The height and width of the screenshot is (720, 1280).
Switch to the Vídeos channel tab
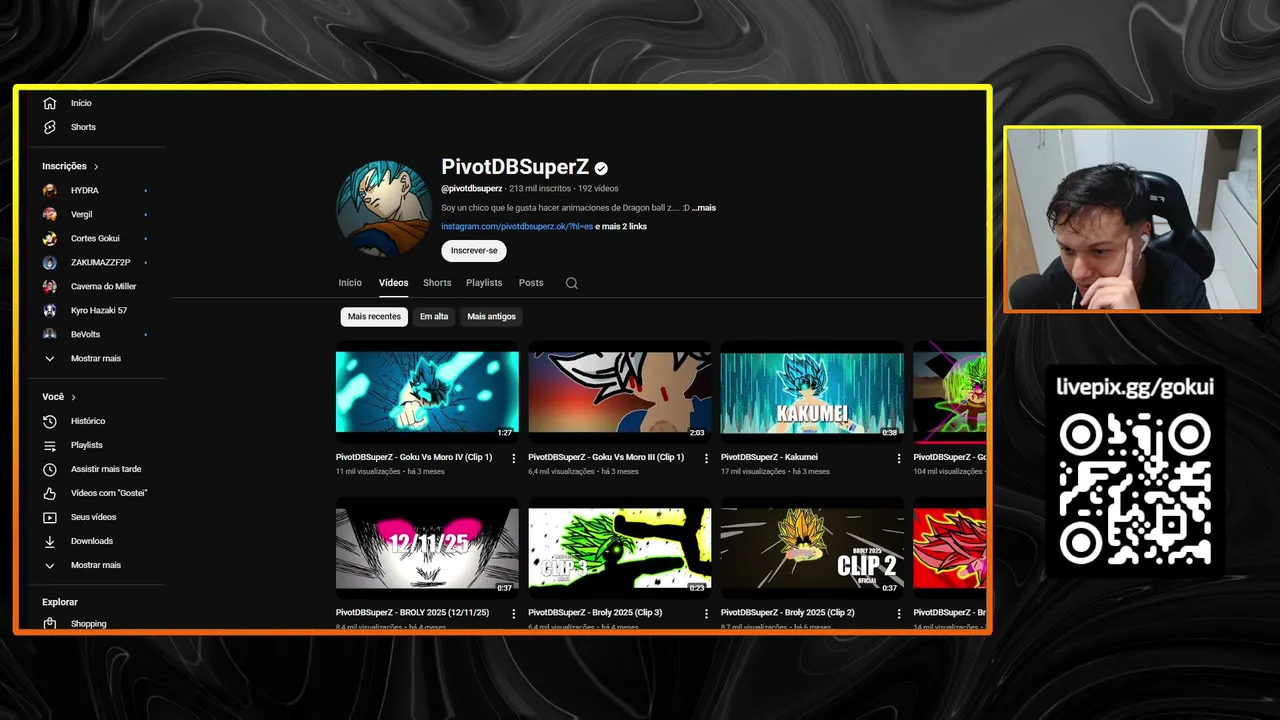click(x=393, y=283)
